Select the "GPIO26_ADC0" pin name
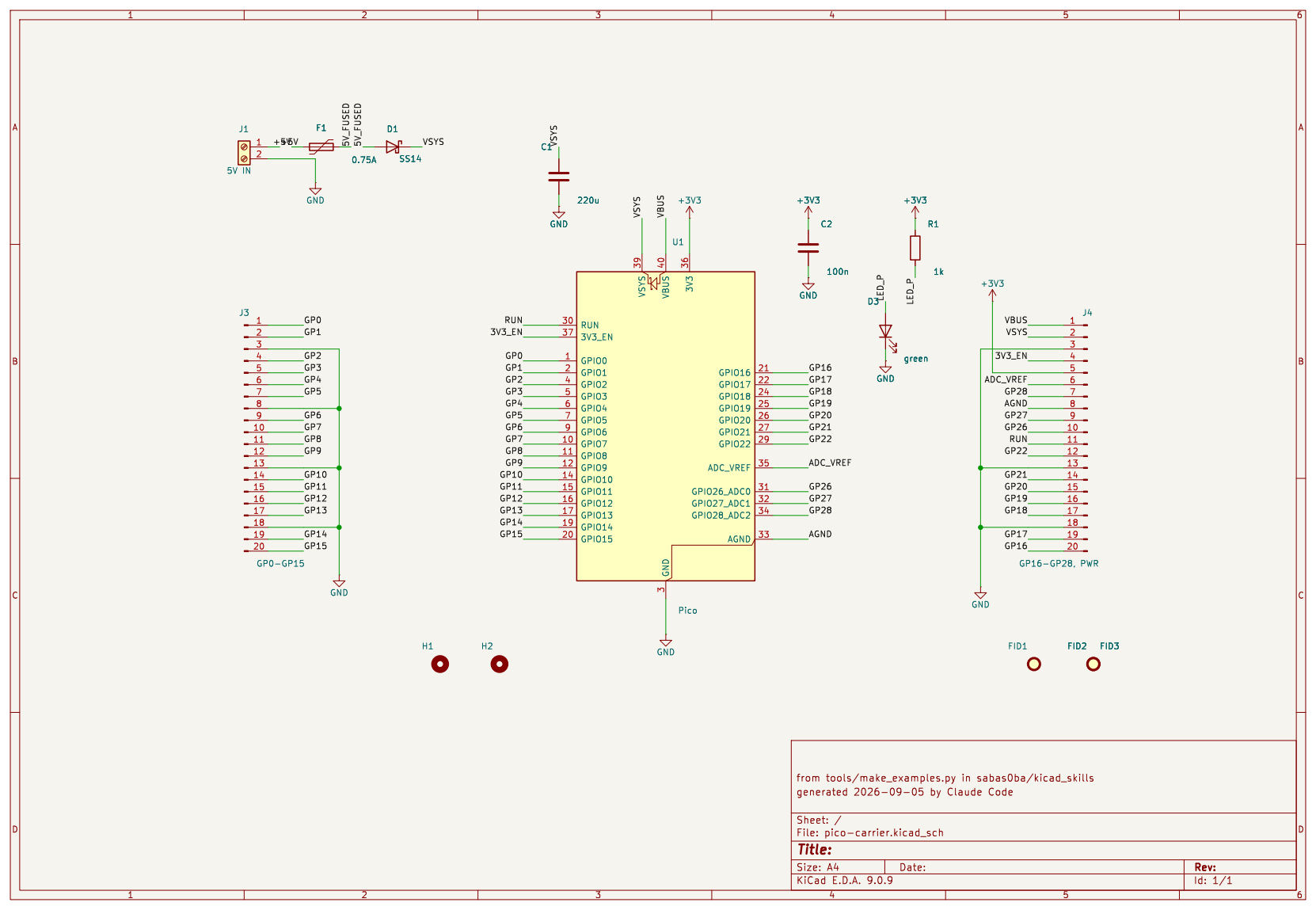The image size is (1316, 910). point(721,492)
